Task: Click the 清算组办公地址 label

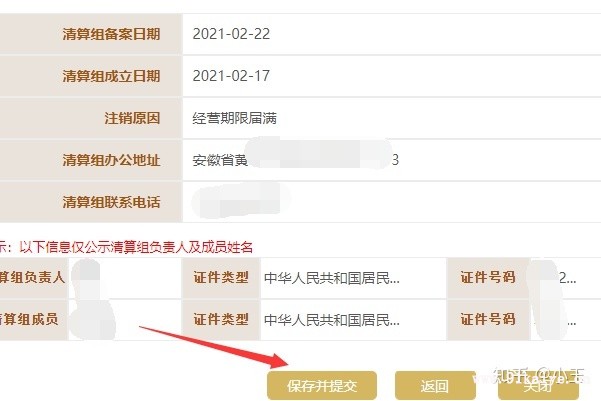Action: (111, 160)
